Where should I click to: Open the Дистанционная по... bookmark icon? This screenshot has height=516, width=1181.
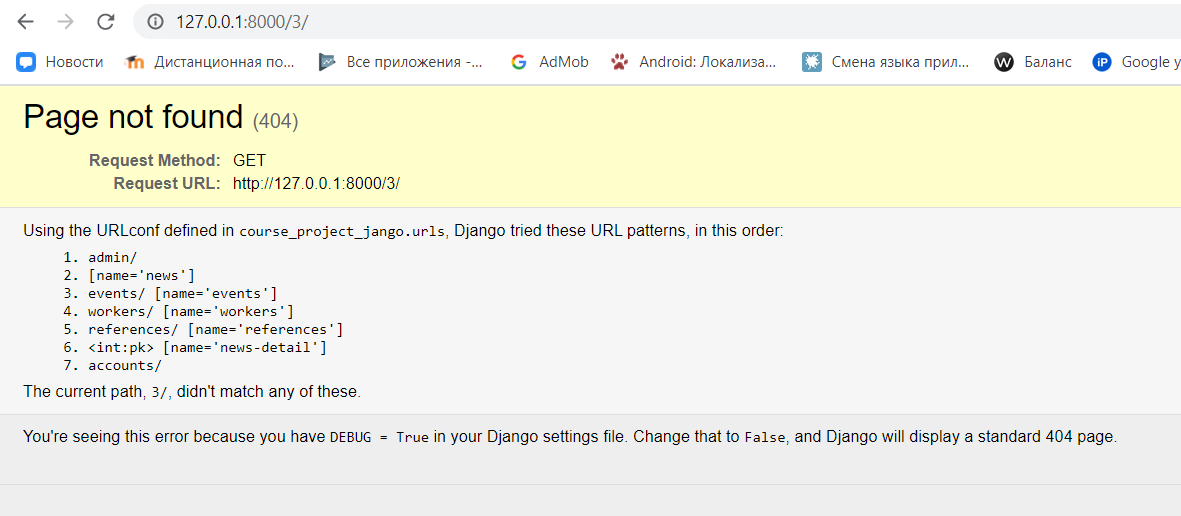click(x=134, y=62)
